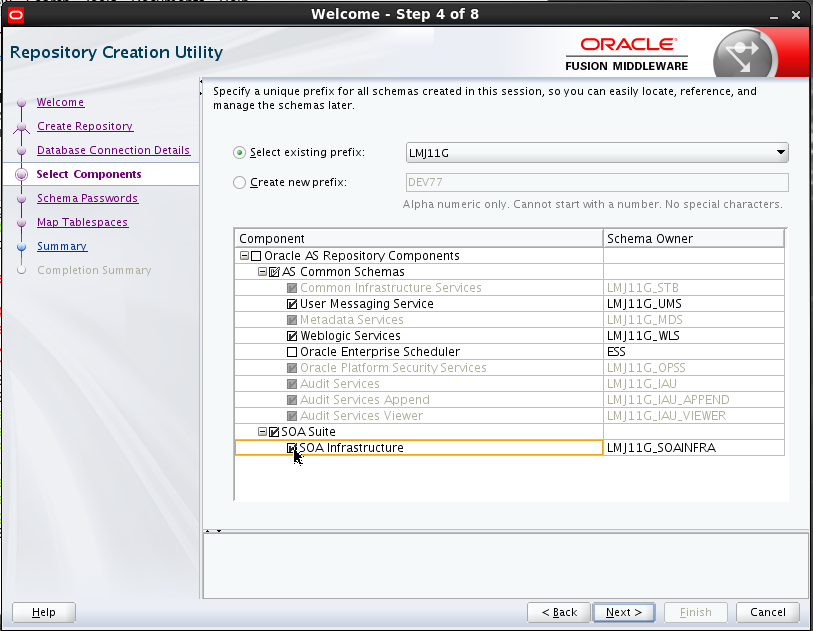
Task: Collapse the Oracle AS Repository Components tree
Action: (x=244, y=256)
